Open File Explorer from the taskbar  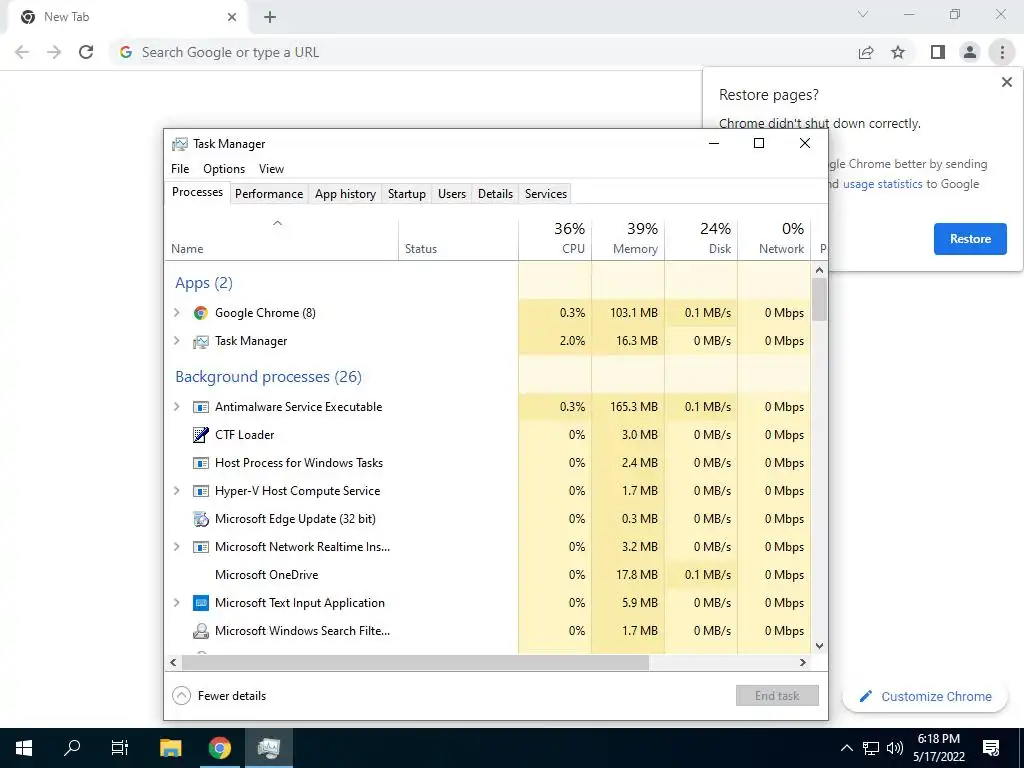[170, 748]
